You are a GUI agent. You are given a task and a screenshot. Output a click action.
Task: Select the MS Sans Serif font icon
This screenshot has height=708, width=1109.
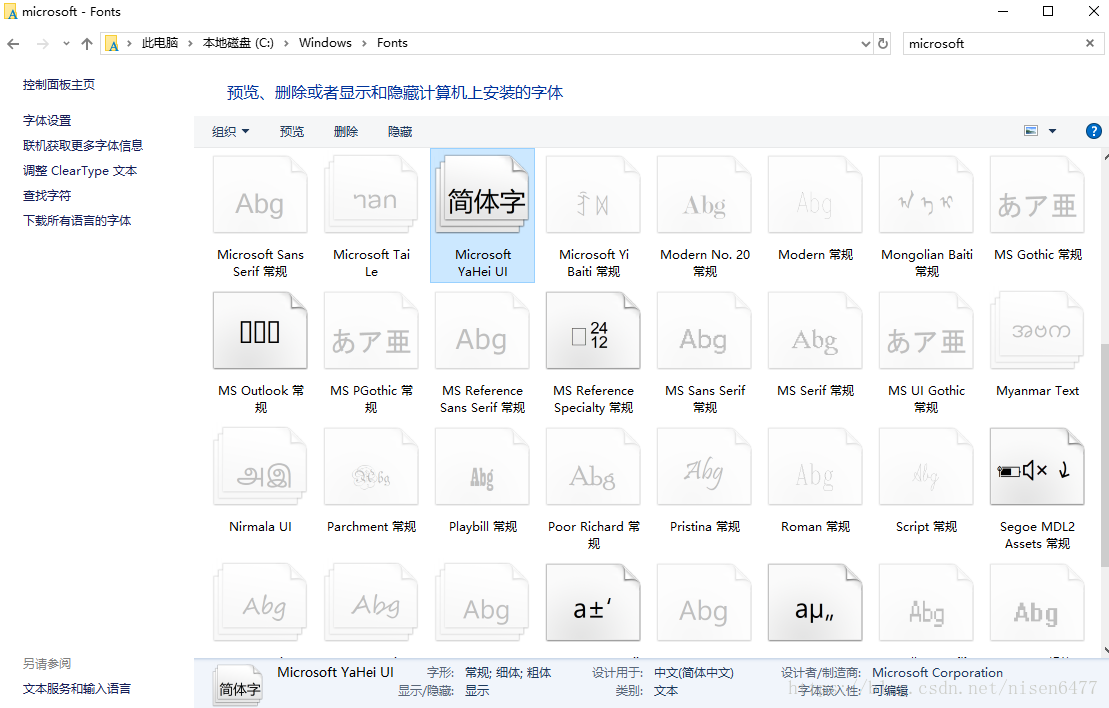click(704, 331)
